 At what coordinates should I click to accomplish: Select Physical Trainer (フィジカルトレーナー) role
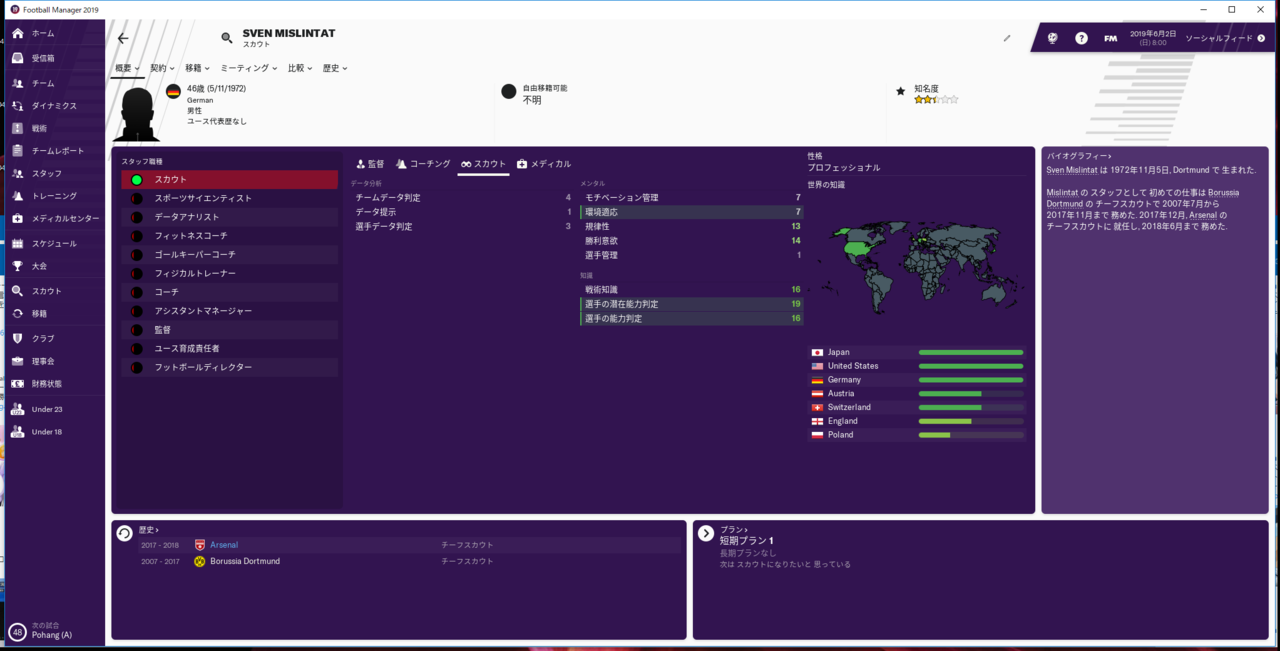tap(230, 273)
